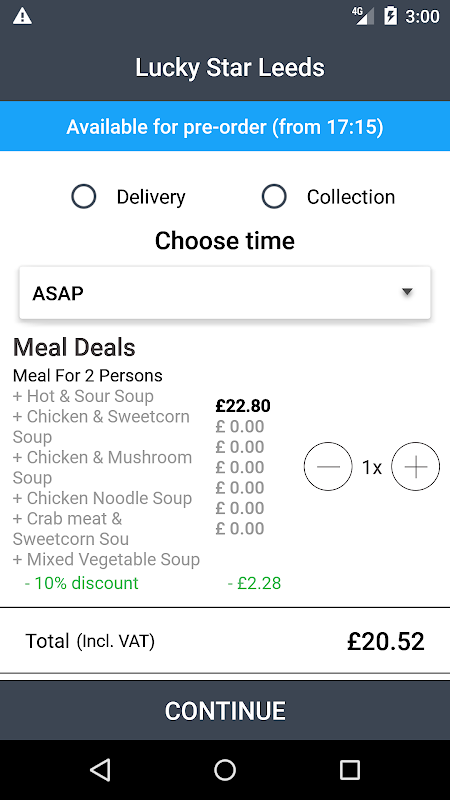Viewport: 450px width, 800px height.
Task: Click the dropdown arrow next to ASAP
Action: pos(407,292)
